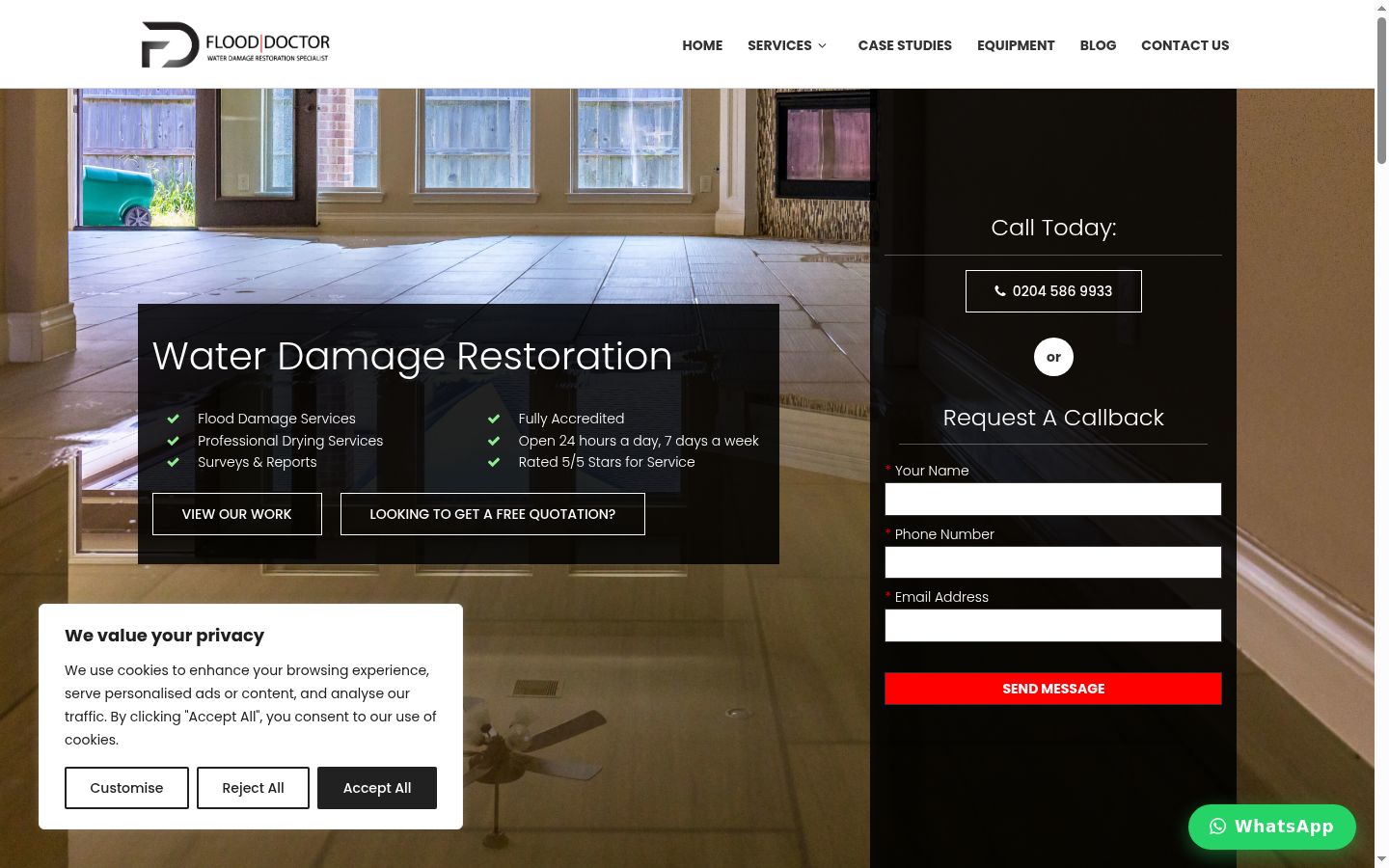Screen dimensions: 1389x868
Task: Accept all cookies
Action: [x=377, y=788]
